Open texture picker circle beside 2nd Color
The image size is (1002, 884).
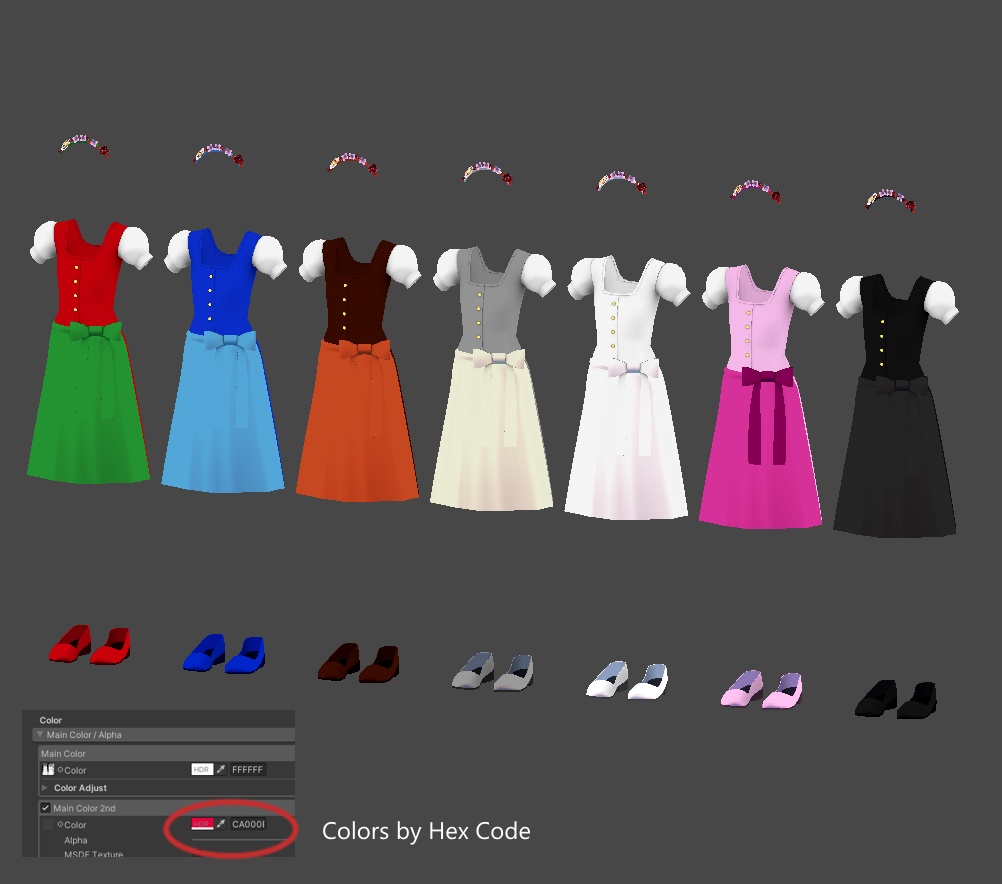(60, 825)
